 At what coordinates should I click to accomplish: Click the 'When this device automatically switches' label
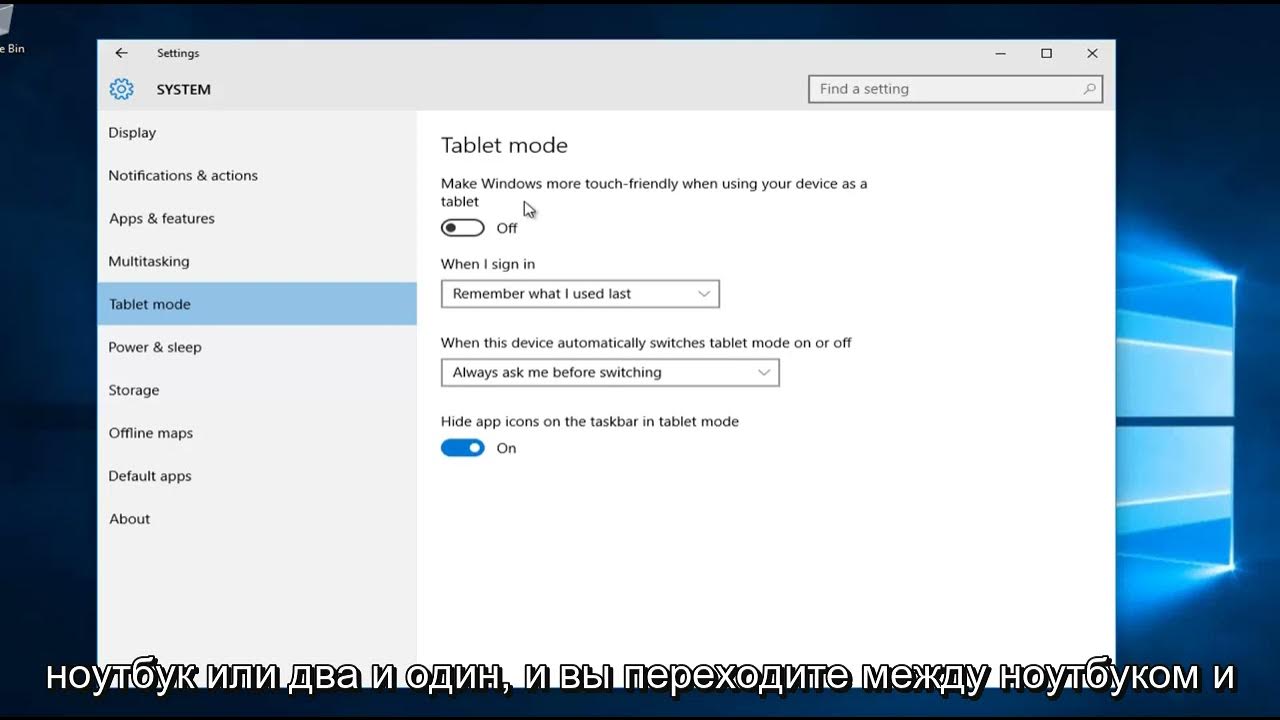pyautogui.click(x=646, y=343)
